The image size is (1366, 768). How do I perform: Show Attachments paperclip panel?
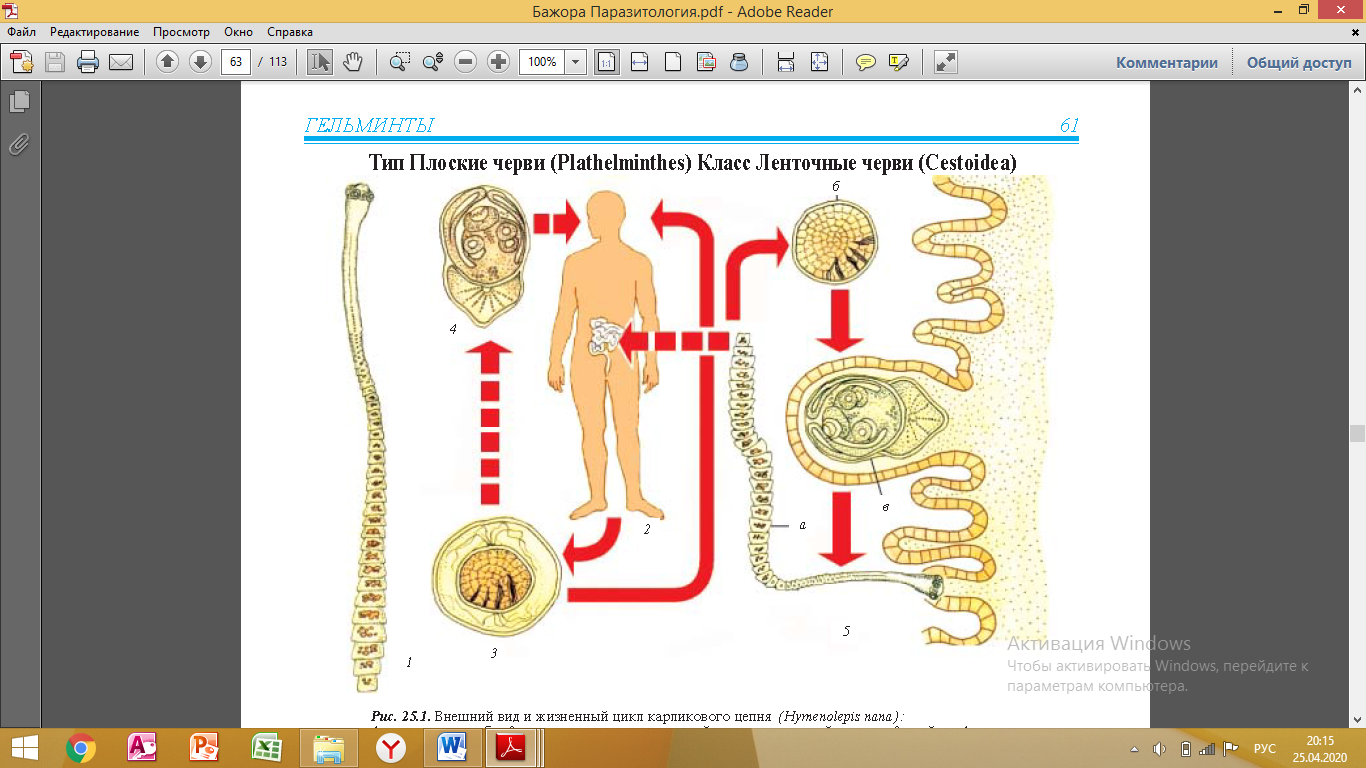tap(20, 145)
